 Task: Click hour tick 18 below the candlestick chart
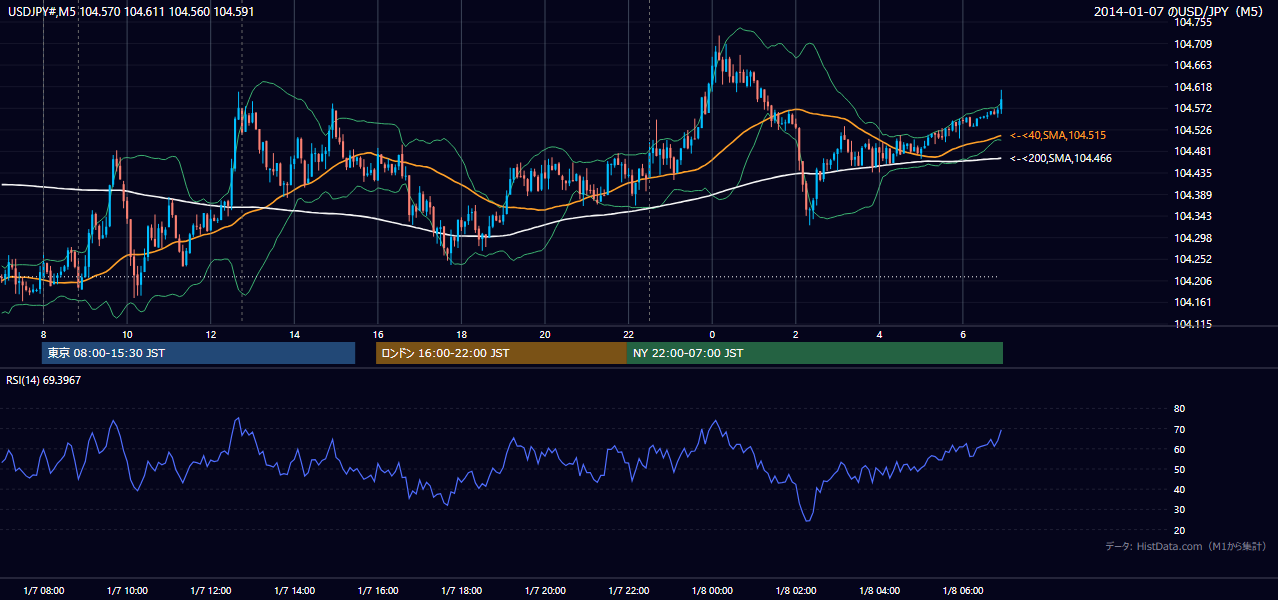(461, 333)
